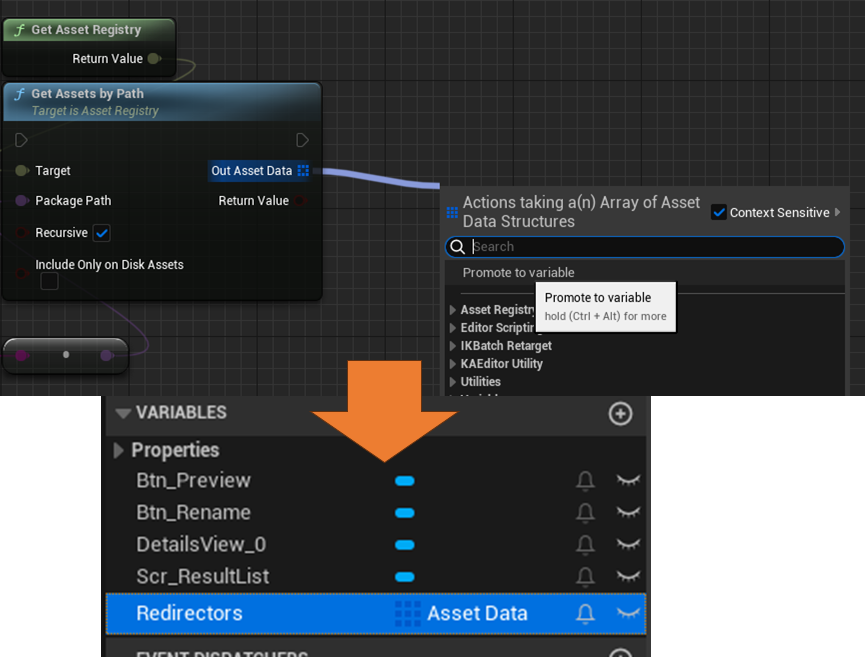This screenshot has height=657, width=865.
Task: Click the search magnifier icon
Action: click(457, 247)
